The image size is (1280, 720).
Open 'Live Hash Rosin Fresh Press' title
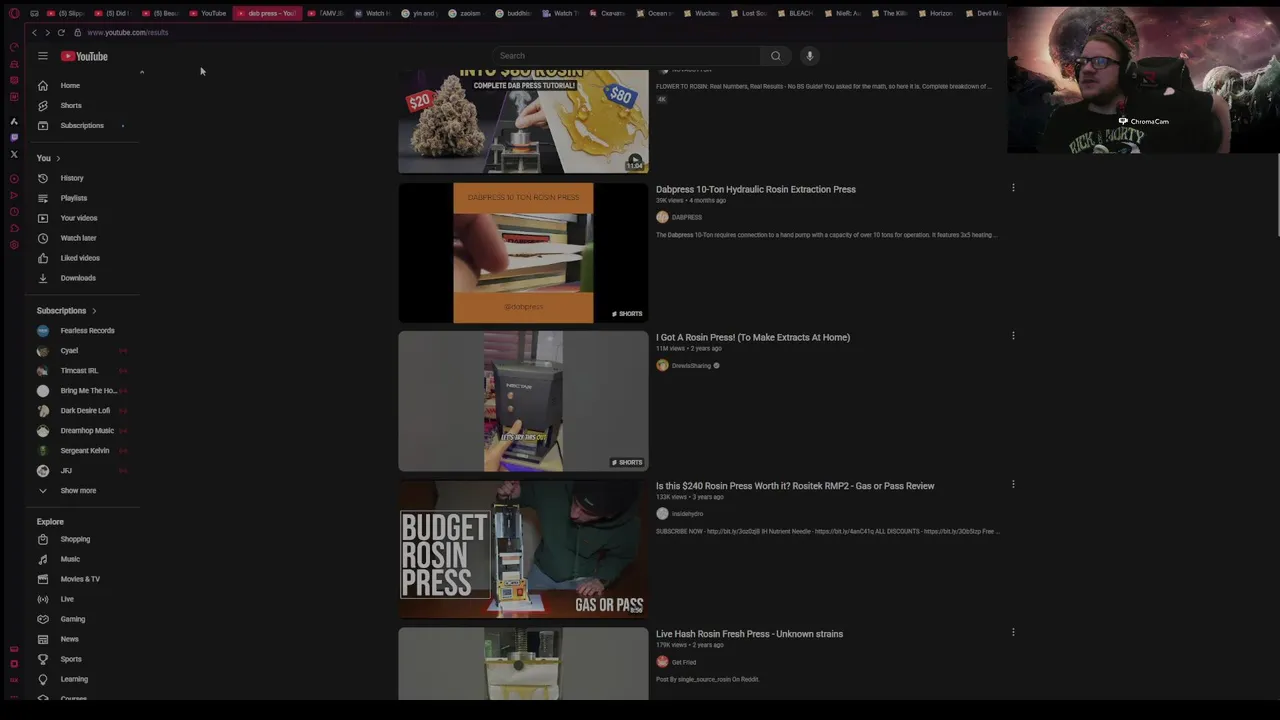click(749, 634)
